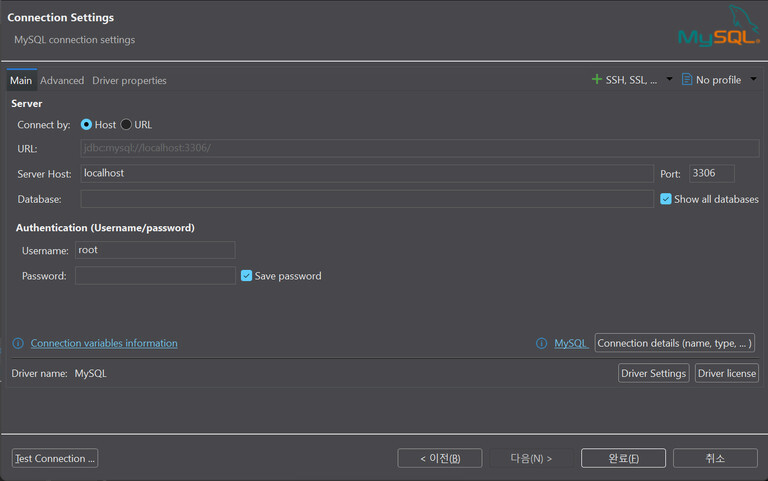Switch to the Advanced tab
The image size is (768, 481).
click(62, 80)
